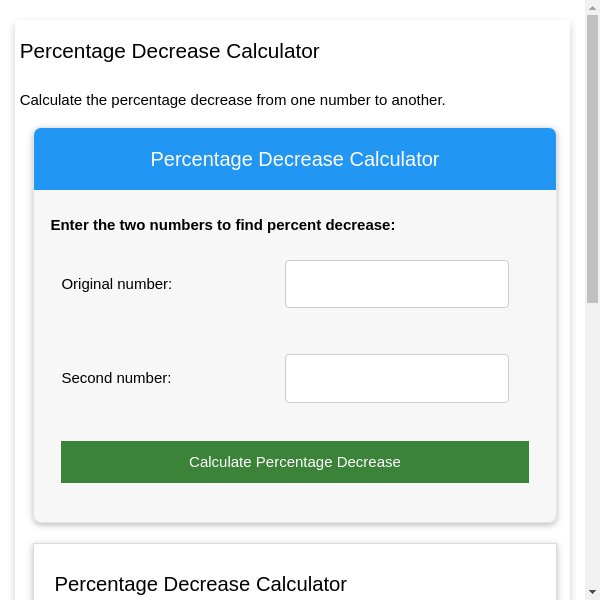
Task: Click the scrollbar up arrow
Action: (592, 8)
